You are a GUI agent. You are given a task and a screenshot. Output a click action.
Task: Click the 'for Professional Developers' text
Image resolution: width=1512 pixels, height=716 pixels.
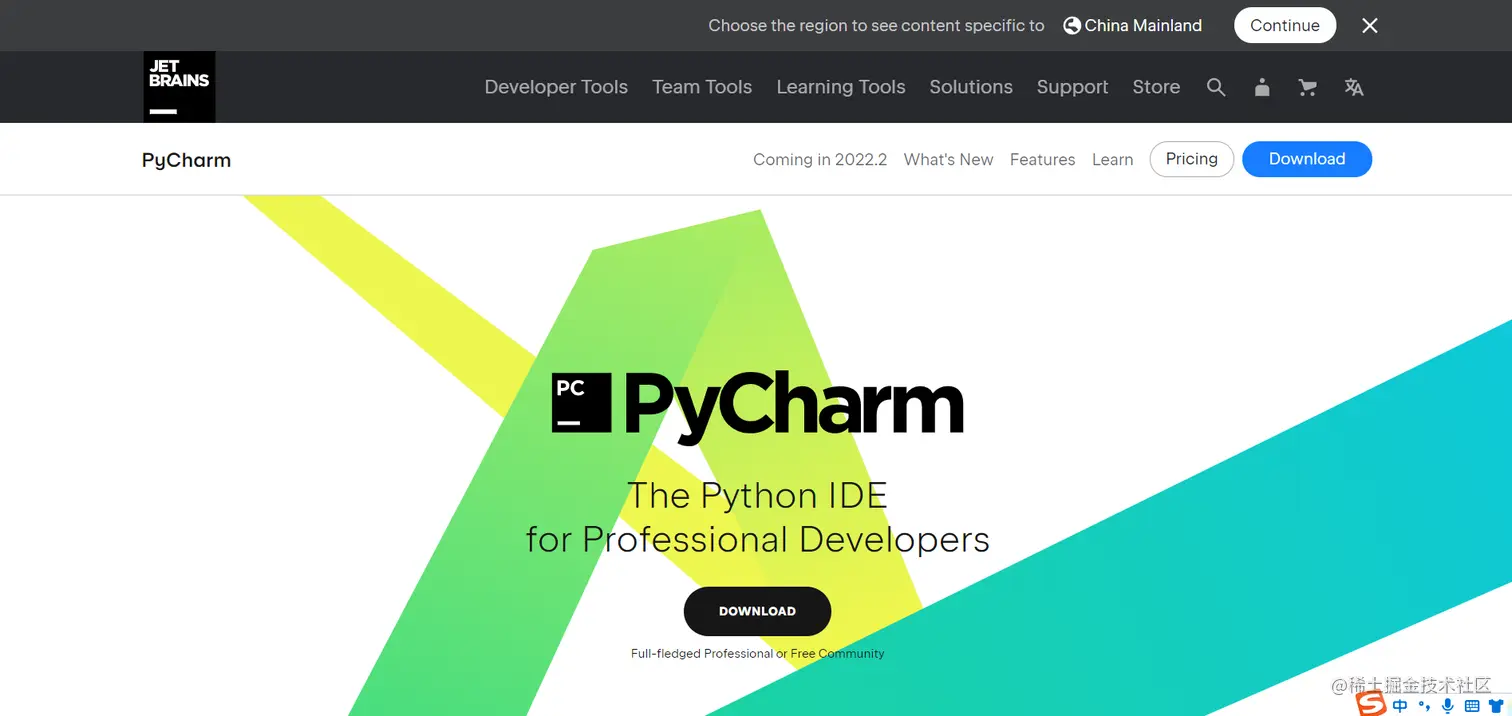pyautogui.click(x=757, y=540)
